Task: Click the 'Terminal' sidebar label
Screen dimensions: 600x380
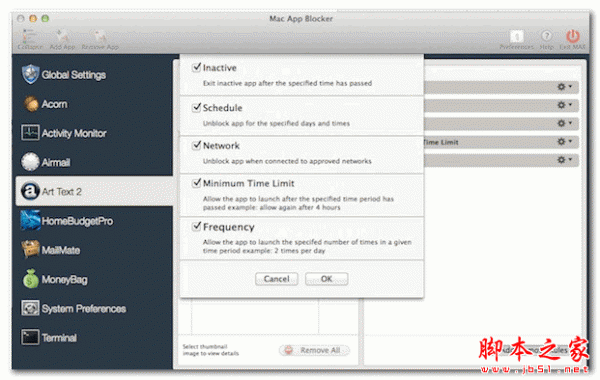Action: (x=59, y=338)
